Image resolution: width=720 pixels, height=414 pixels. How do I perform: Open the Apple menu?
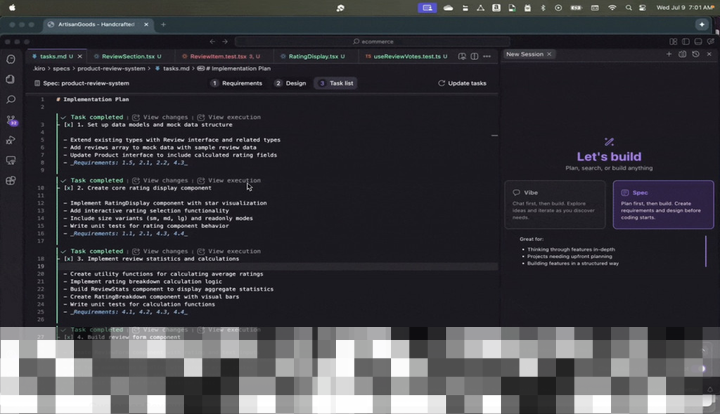12,8
